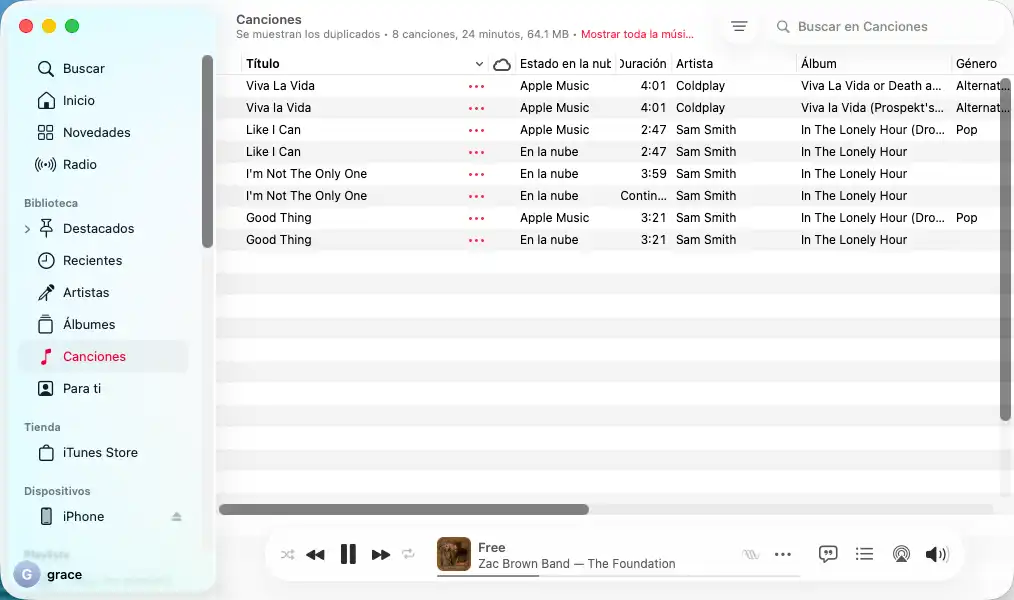
Task: Toggle repeat mode
Action: pos(408,554)
